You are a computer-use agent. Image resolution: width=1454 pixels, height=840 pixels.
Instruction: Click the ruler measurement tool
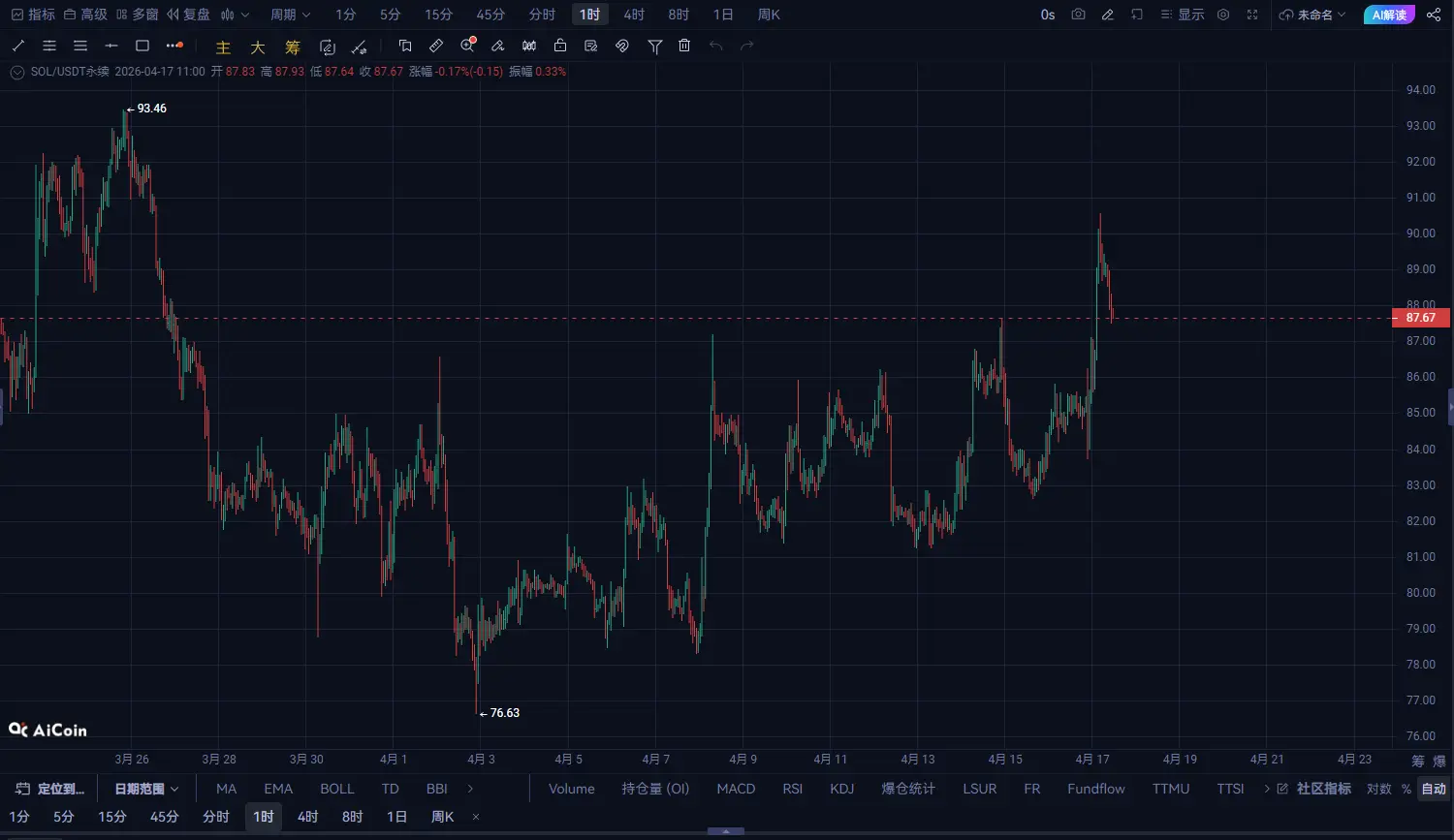coord(436,46)
